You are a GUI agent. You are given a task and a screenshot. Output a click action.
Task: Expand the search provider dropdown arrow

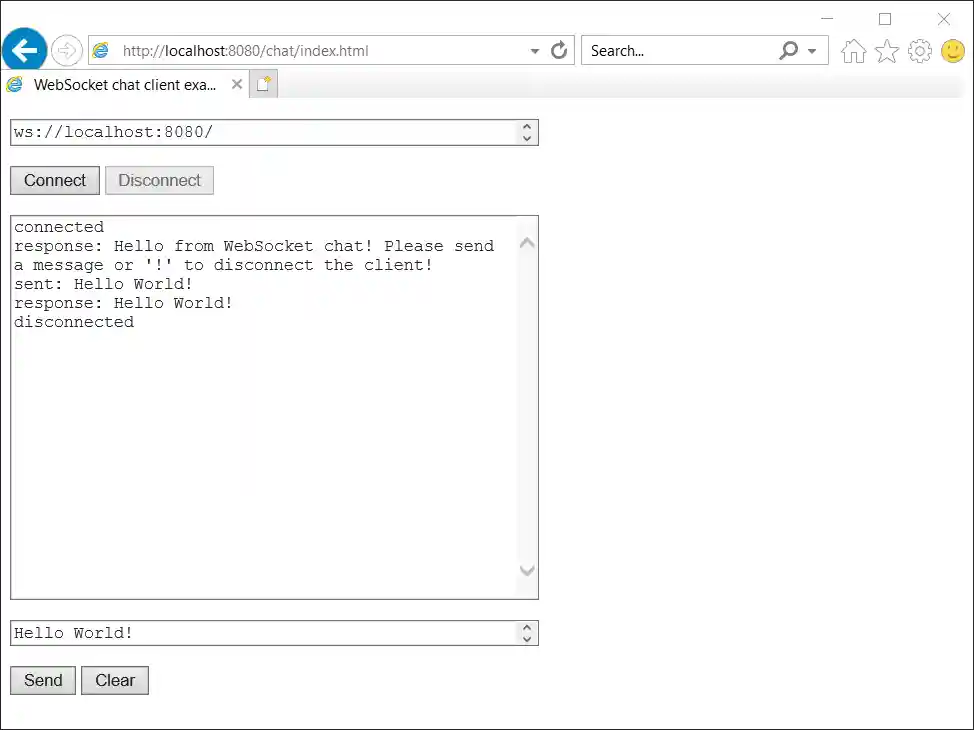coord(812,51)
